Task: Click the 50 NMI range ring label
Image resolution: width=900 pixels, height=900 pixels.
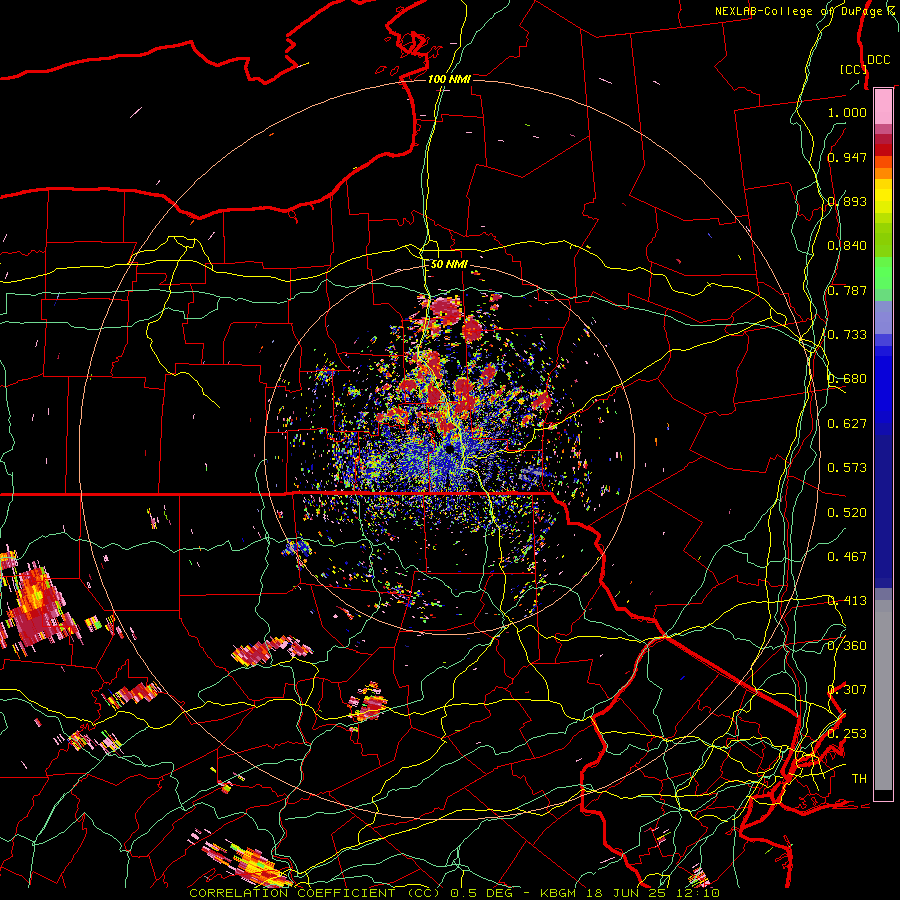Action: tap(449, 265)
